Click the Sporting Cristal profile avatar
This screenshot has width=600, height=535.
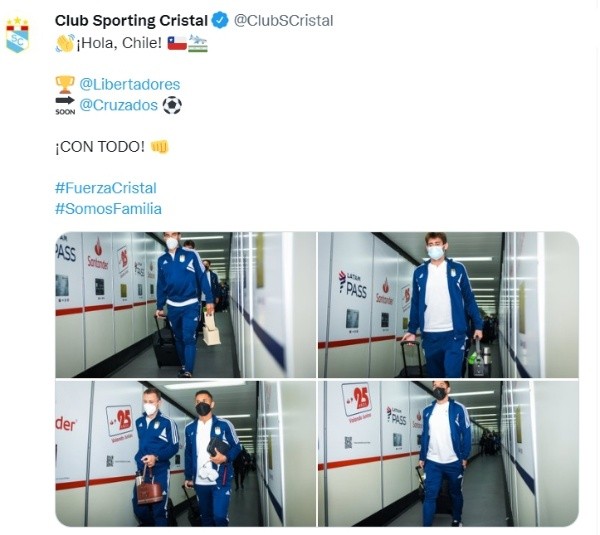[x=17, y=34]
